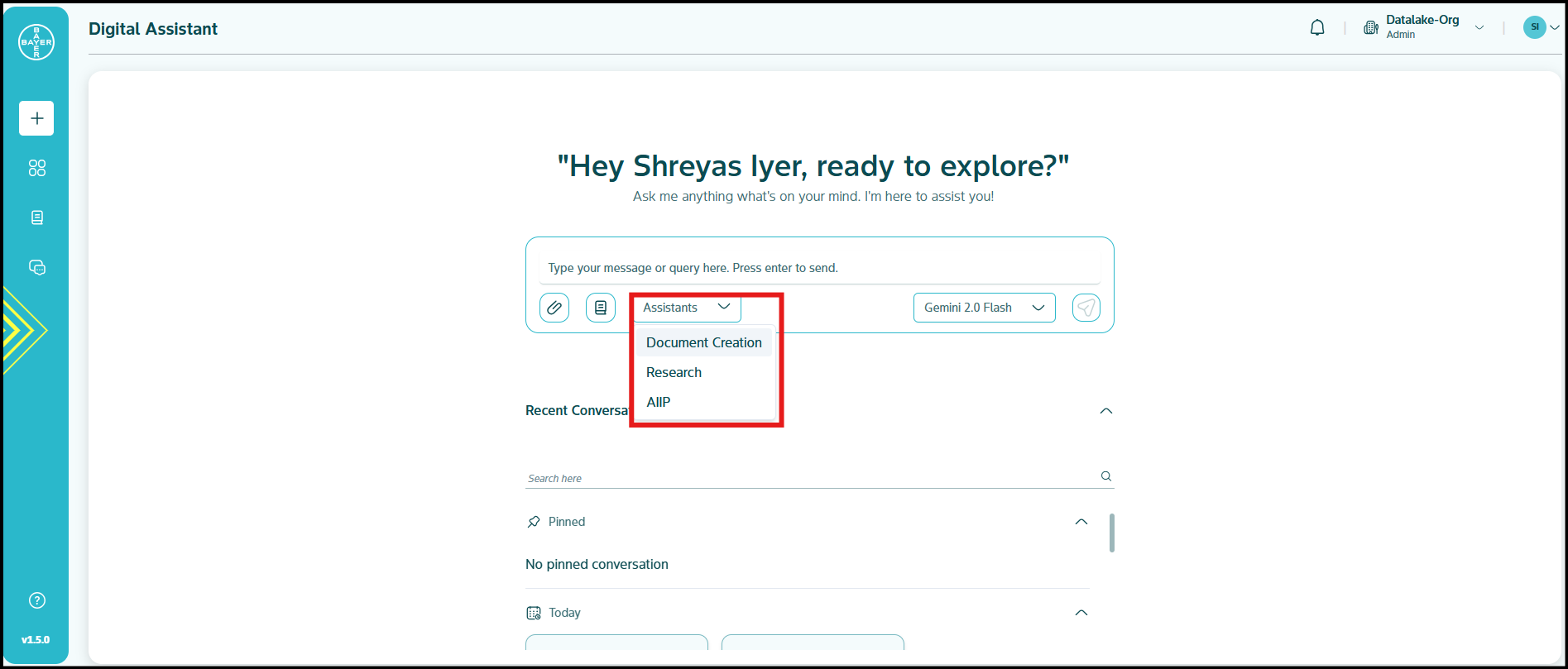Image resolution: width=1568 pixels, height=669 pixels.
Task: Click the Bayer logo
Action: click(x=36, y=42)
